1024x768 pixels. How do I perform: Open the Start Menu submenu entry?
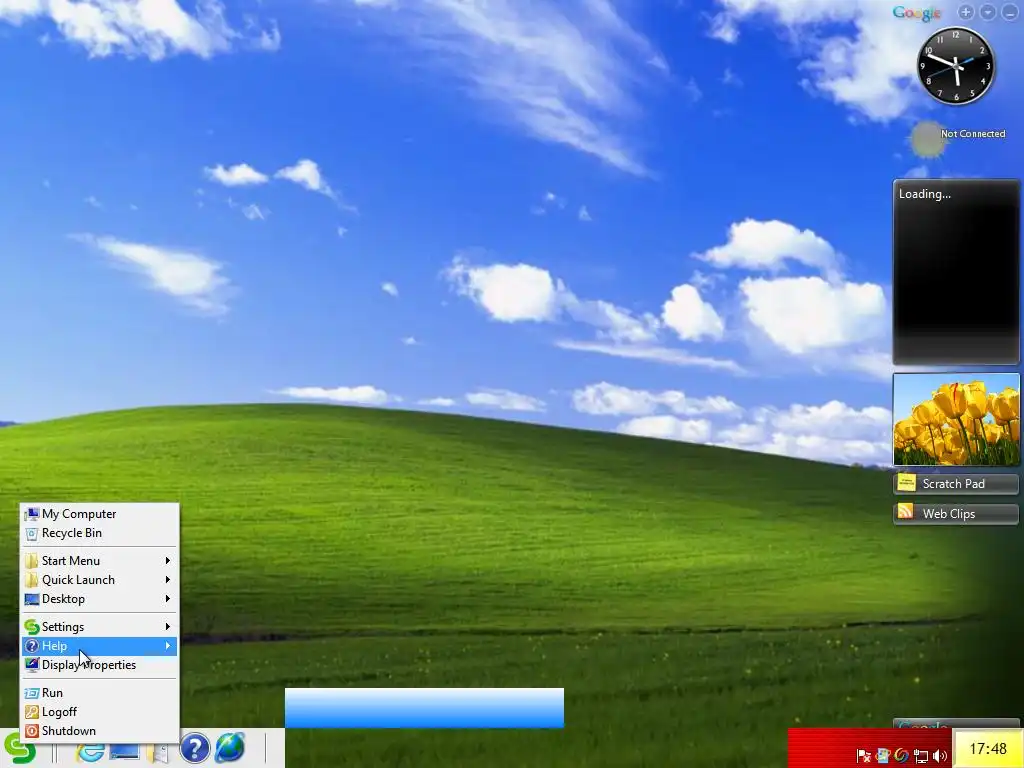pos(99,561)
